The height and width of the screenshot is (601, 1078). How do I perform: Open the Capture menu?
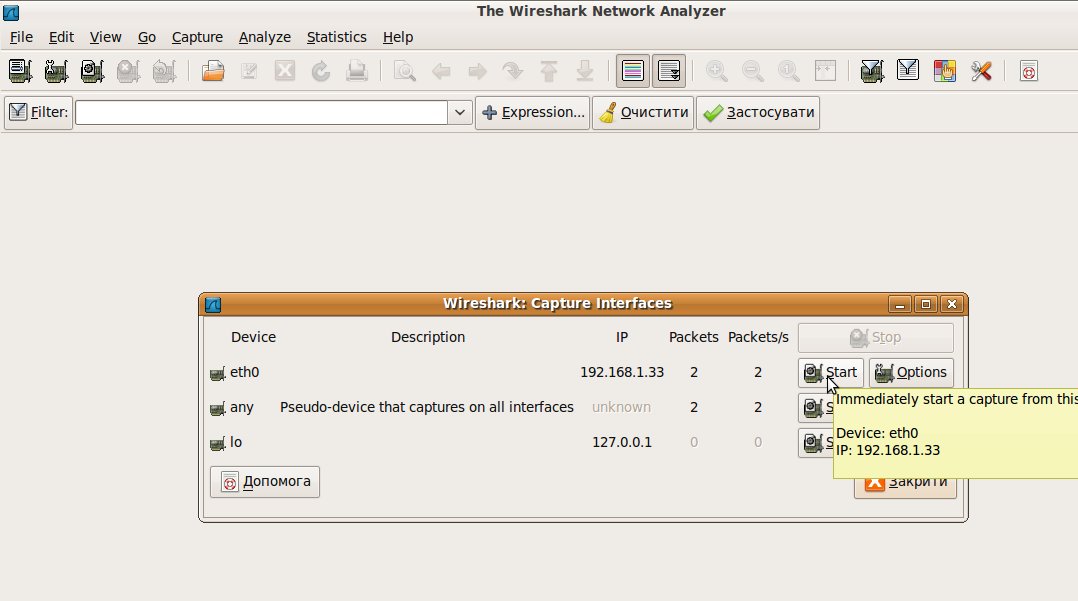tap(197, 37)
